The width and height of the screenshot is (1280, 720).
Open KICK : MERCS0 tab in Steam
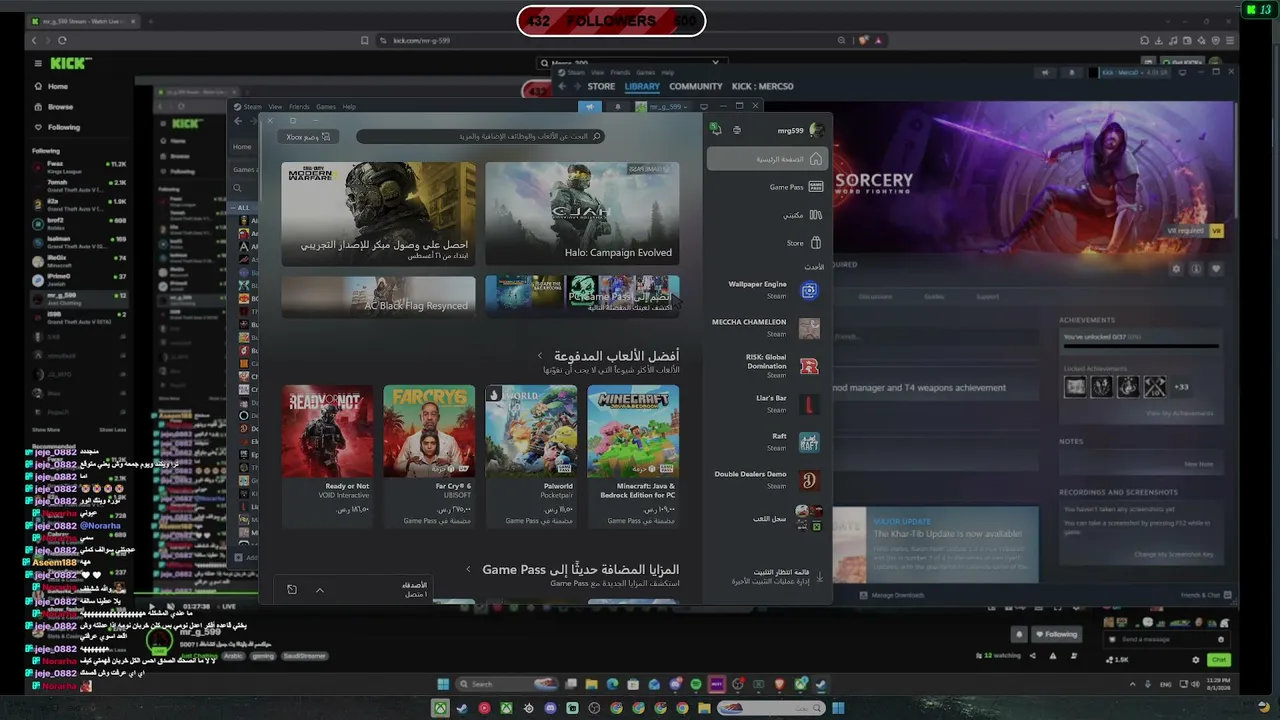(x=763, y=87)
